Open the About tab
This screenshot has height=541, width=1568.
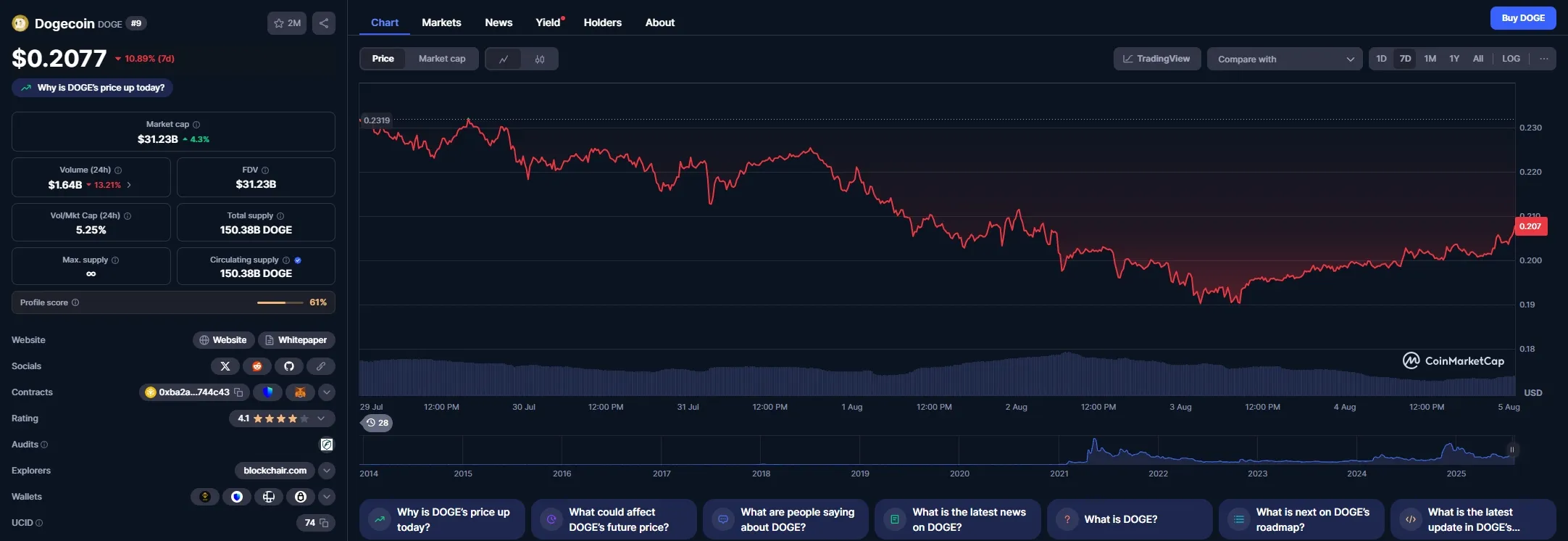point(660,22)
